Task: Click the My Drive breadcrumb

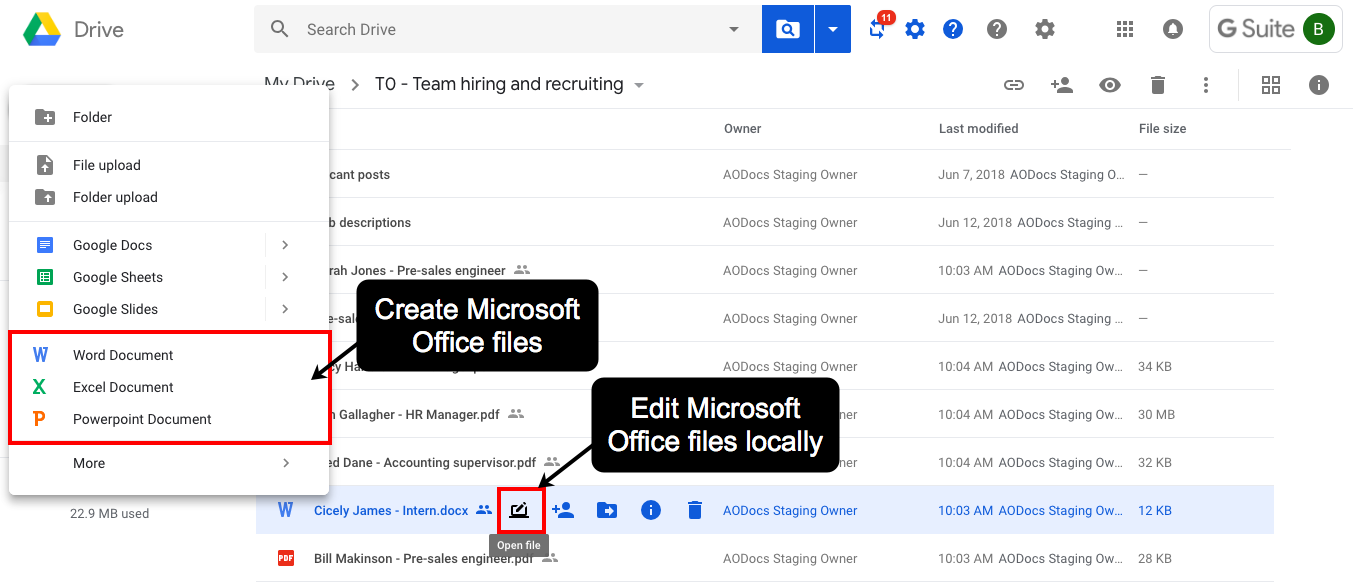Action: pyautogui.click(x=299, y=84)
